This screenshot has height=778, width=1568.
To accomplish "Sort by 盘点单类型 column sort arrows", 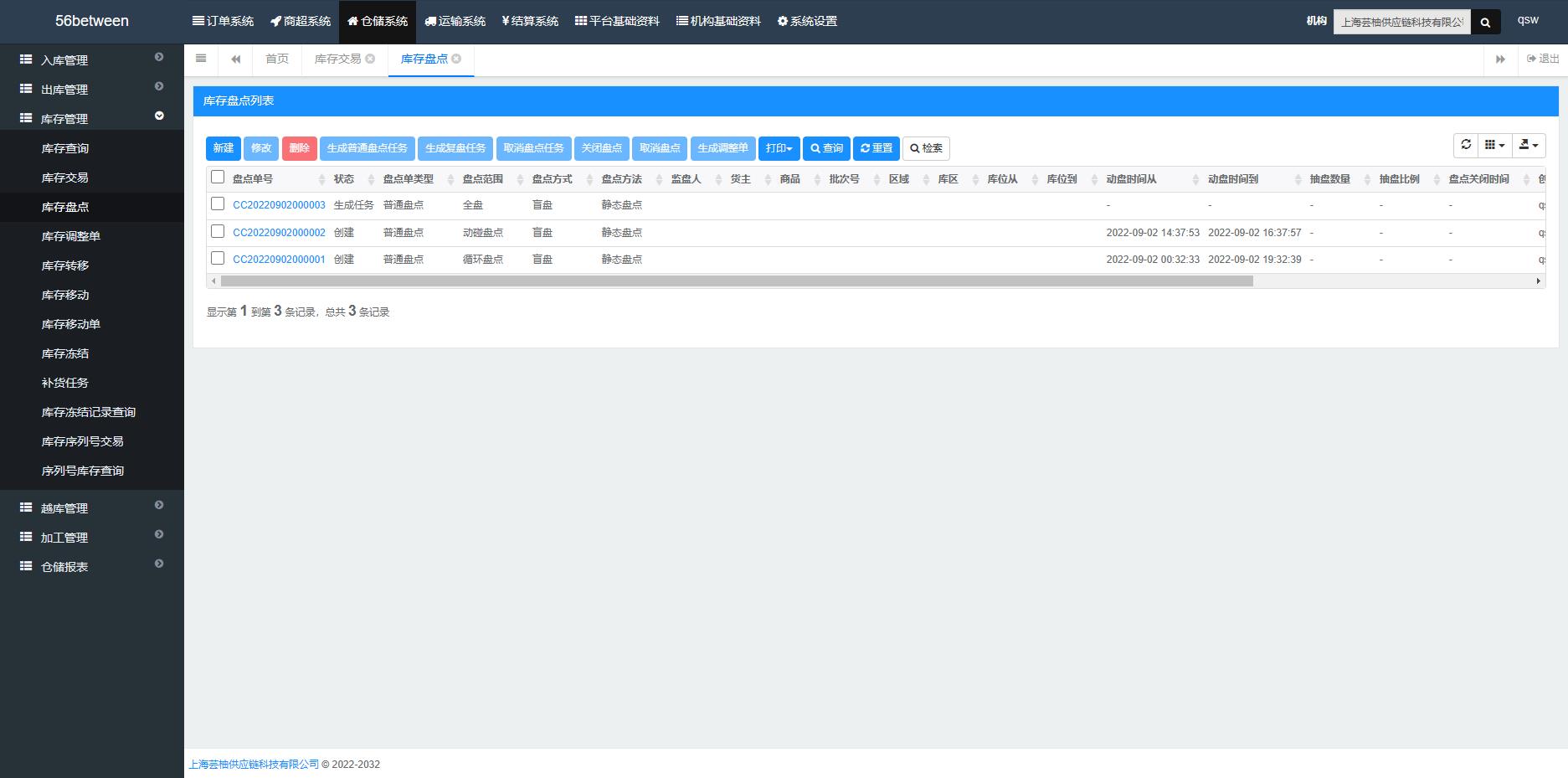I will [450, 179].
